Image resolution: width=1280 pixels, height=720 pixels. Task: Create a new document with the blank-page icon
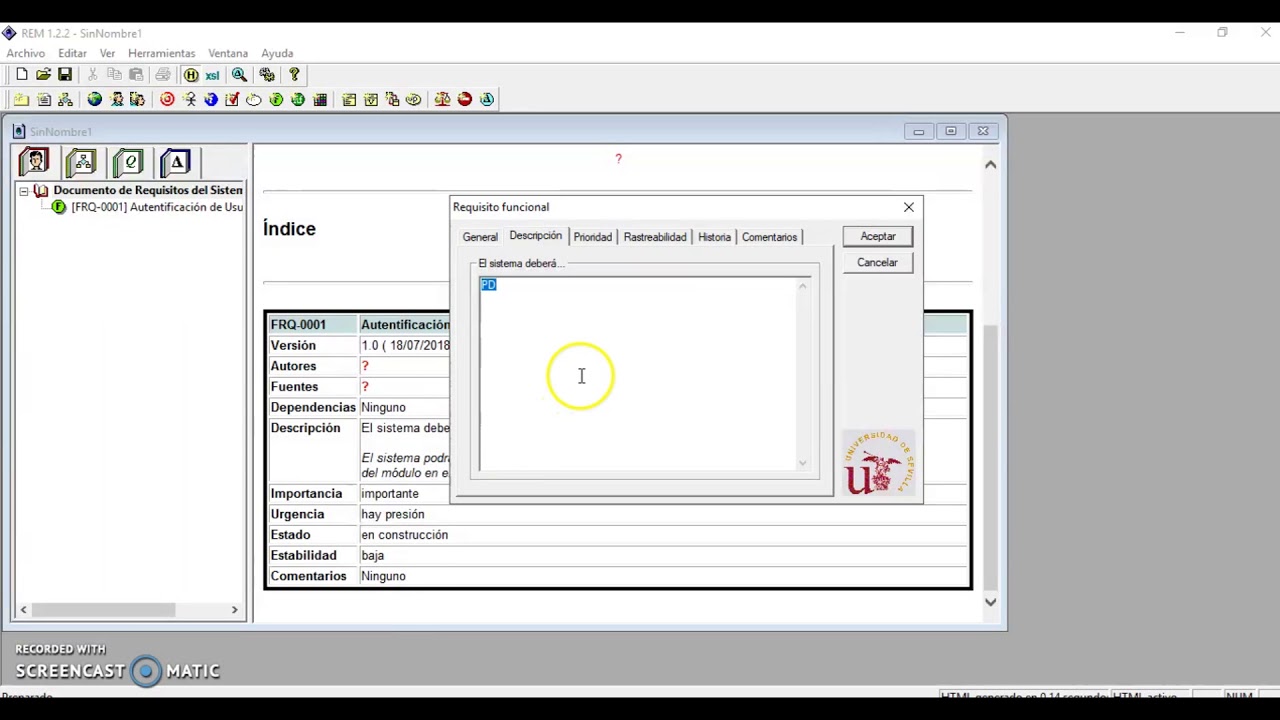click(x=21, y=75)
